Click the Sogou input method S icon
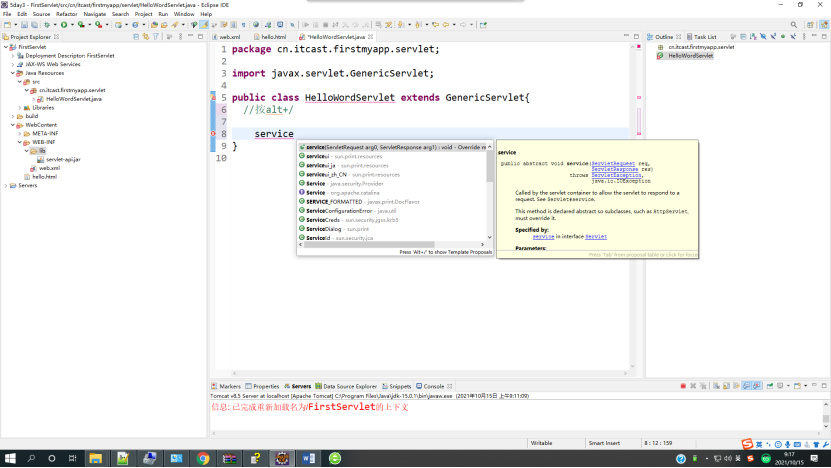 (747, 444)
